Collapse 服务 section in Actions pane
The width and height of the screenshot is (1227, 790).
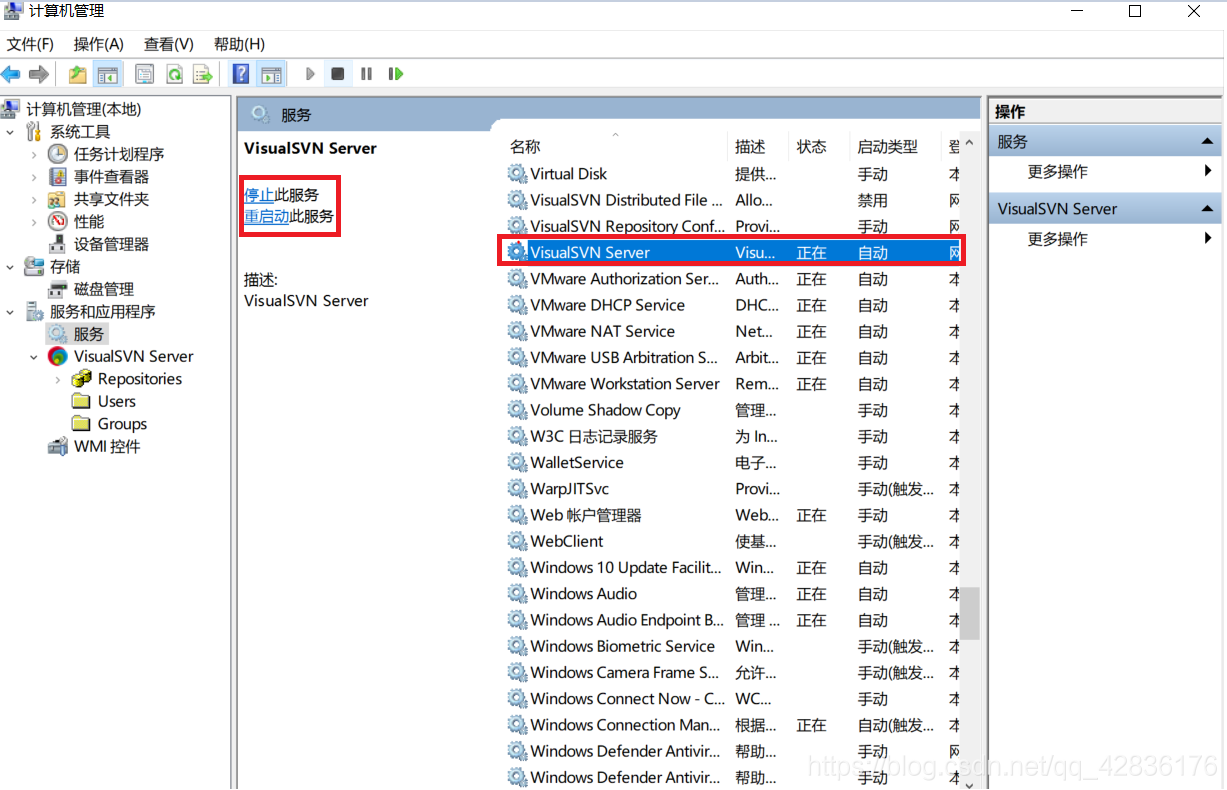pyautogui.click(x=1207, y=143)
